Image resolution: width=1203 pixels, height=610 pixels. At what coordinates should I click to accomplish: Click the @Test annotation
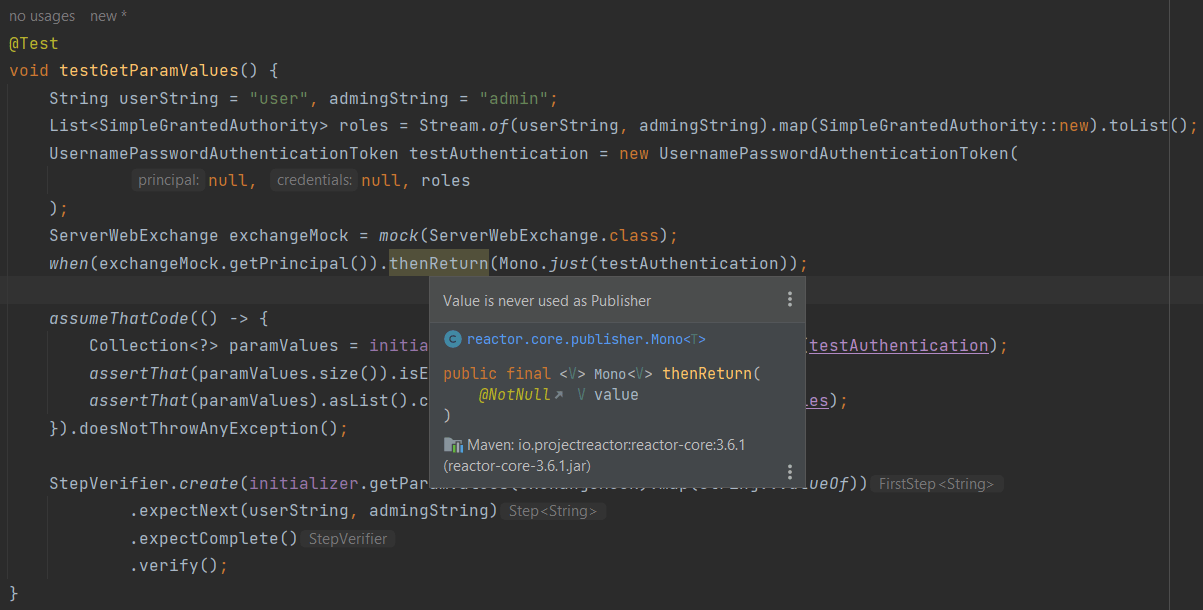(33, 42)
